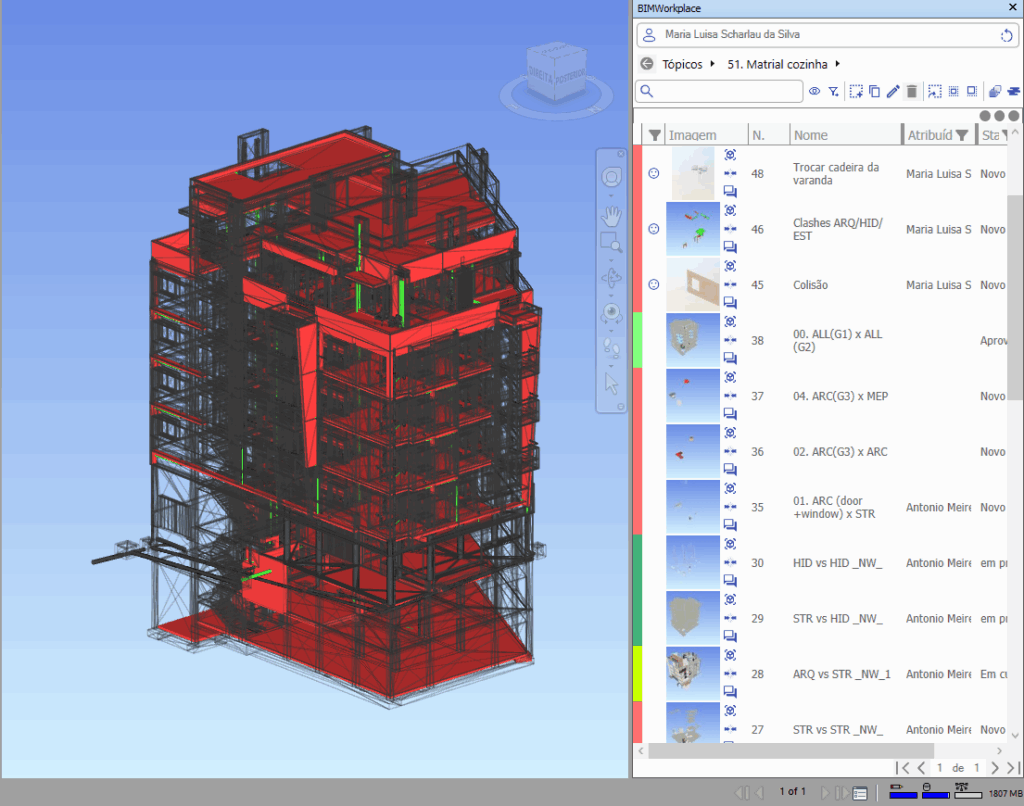Image resolution: width=1024 pixels, height=806 pixels.
Task: Click the dashed-box arrow selection icon
Action: 935,91
